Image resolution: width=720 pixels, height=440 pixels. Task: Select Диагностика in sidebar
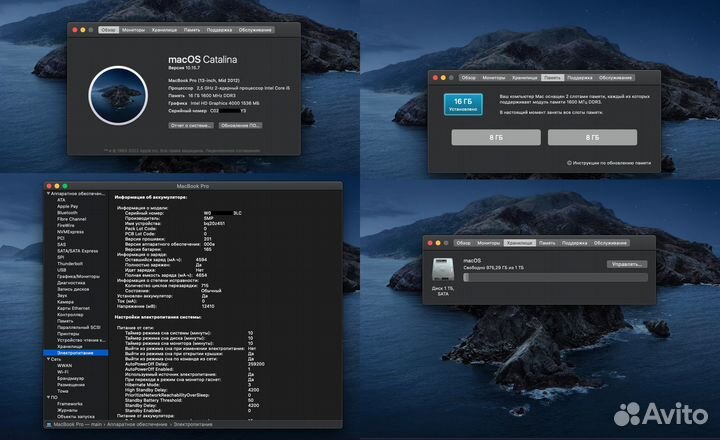click(x=70, y=283)
